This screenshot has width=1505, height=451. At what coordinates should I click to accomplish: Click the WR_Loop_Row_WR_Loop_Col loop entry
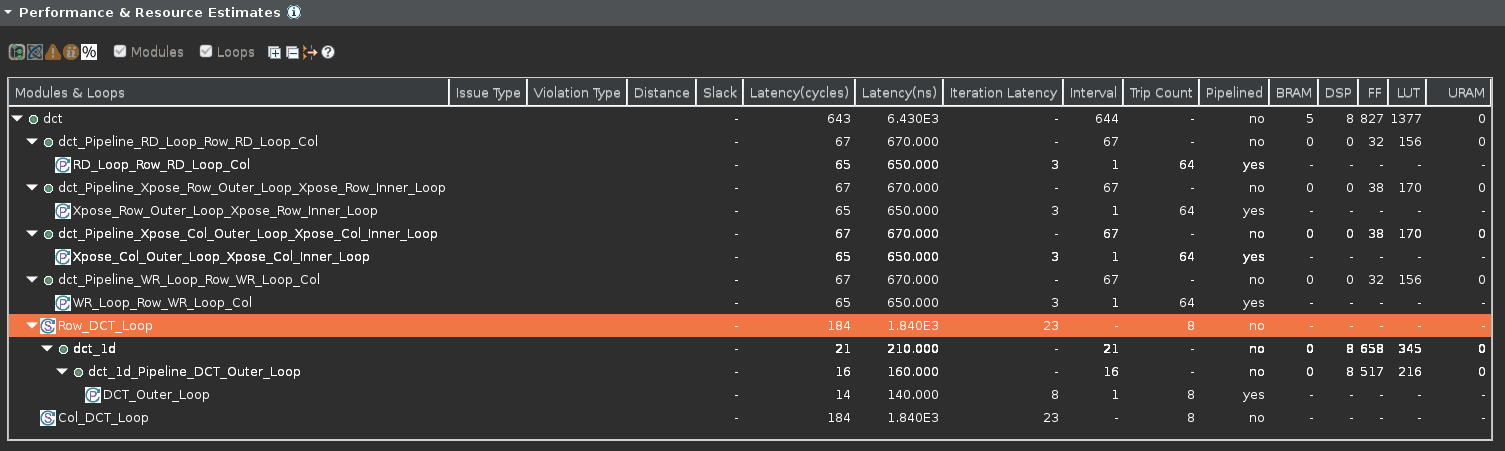pyautogui.click(x=162, y=303)
